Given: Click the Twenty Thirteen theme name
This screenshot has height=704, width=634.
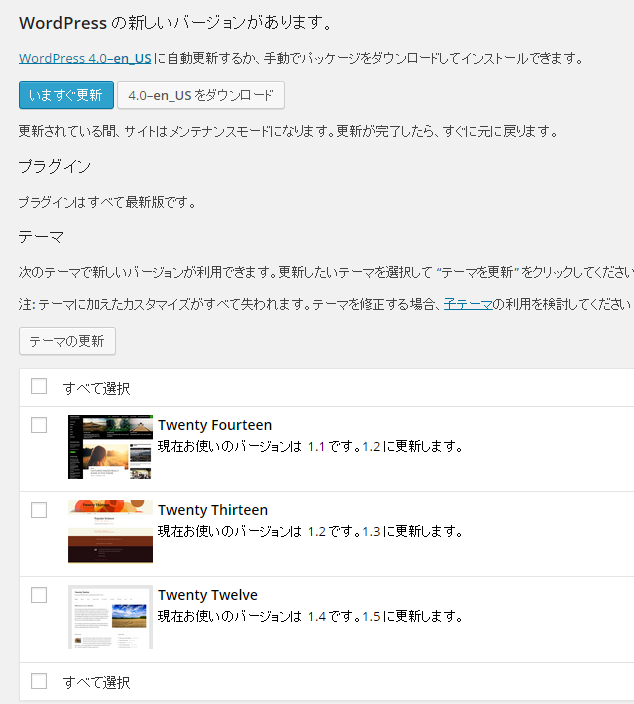Looking at the screenshot, I should 213,510.
